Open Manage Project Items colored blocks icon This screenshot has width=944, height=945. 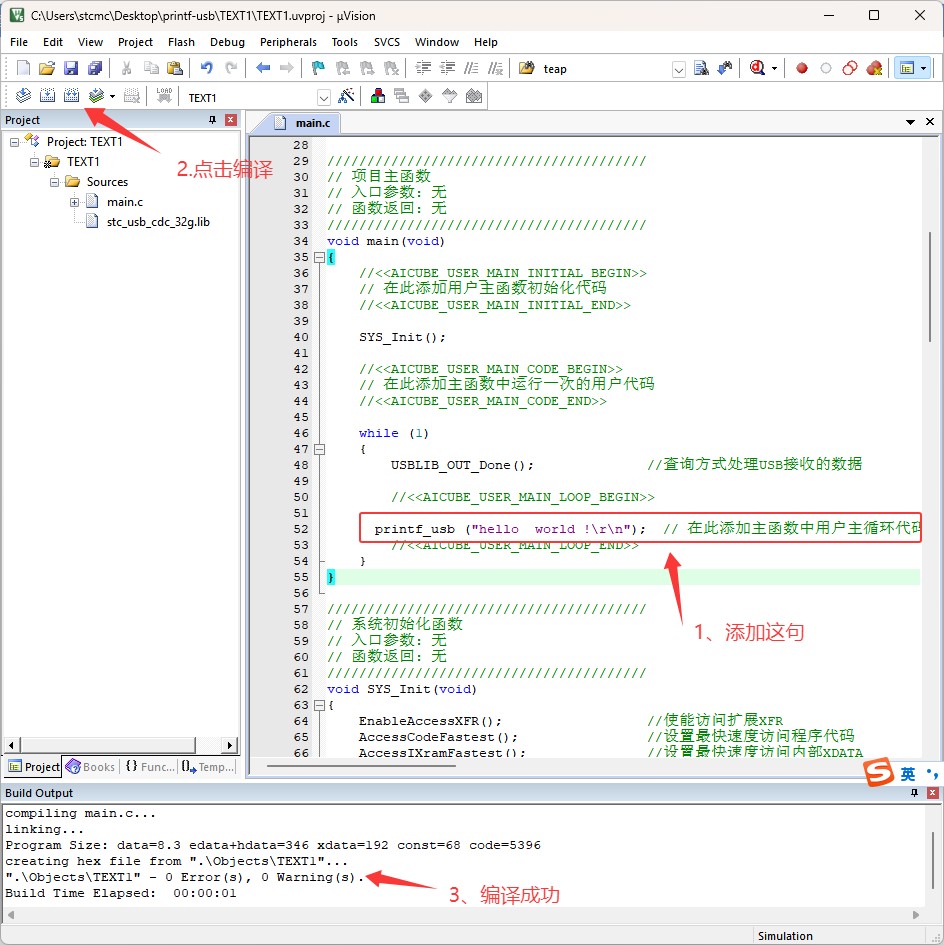[378, 95]
